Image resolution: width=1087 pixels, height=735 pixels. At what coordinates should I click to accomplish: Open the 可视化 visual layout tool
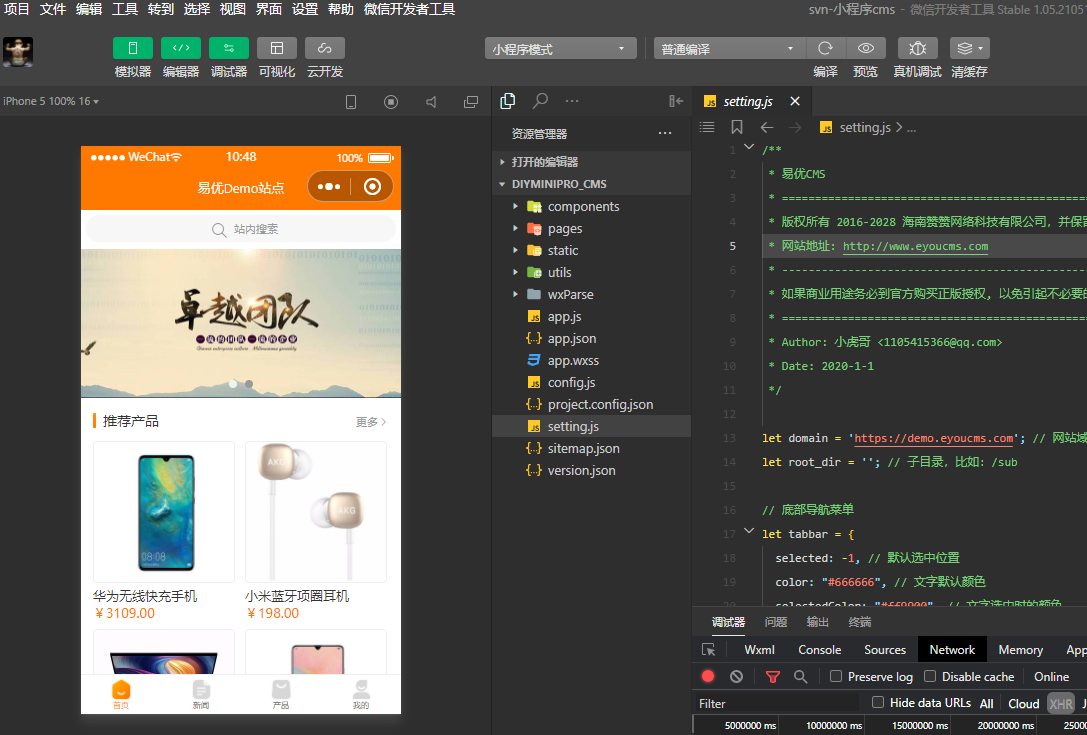[277, 49]
